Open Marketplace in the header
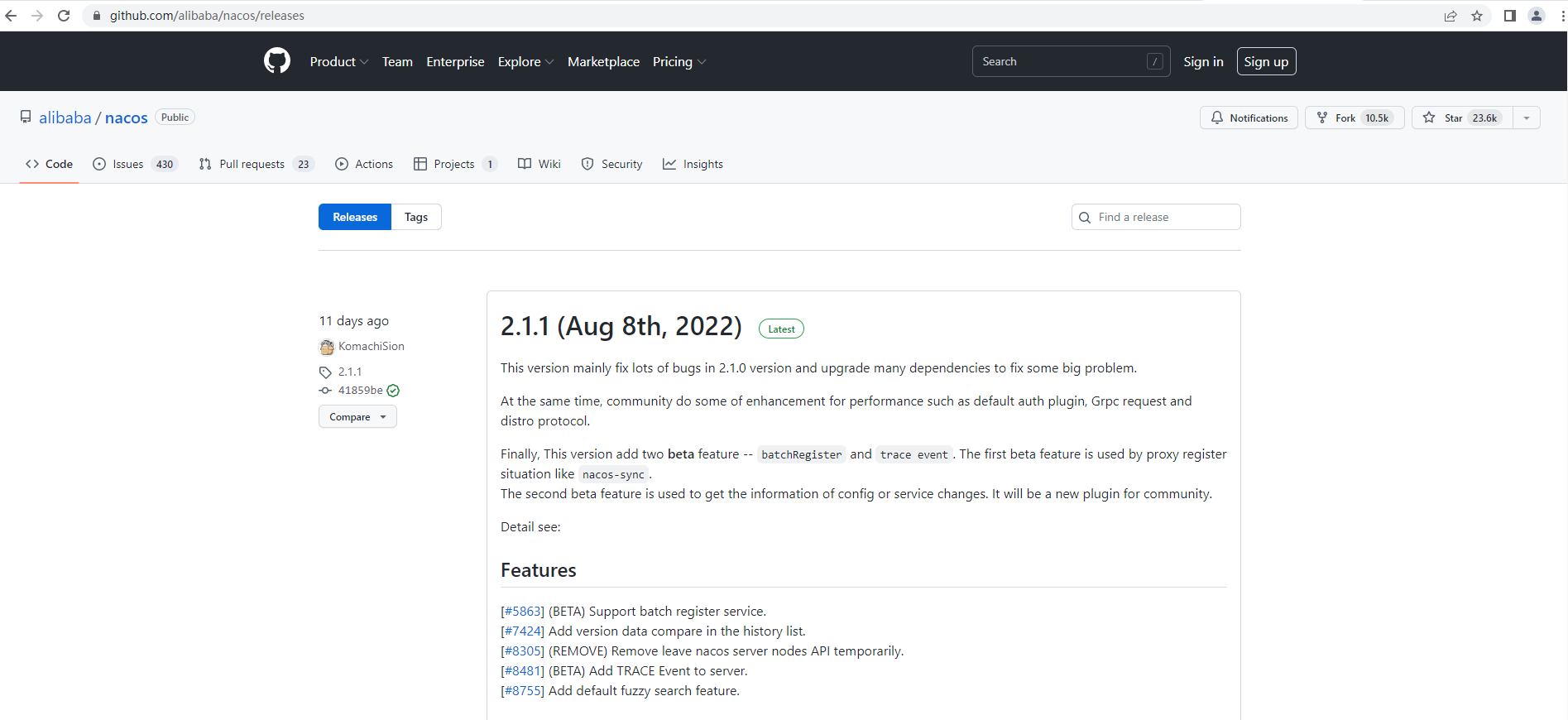Image resolution: width=1568 pixels, height=720 pixels. (x=603, y=62)
